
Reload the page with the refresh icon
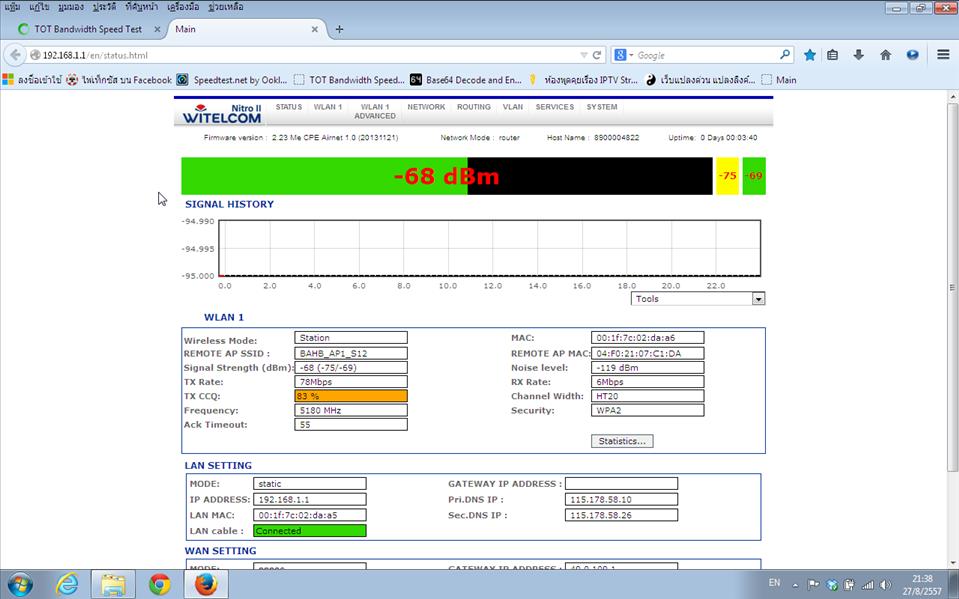(x=598, y=55)
